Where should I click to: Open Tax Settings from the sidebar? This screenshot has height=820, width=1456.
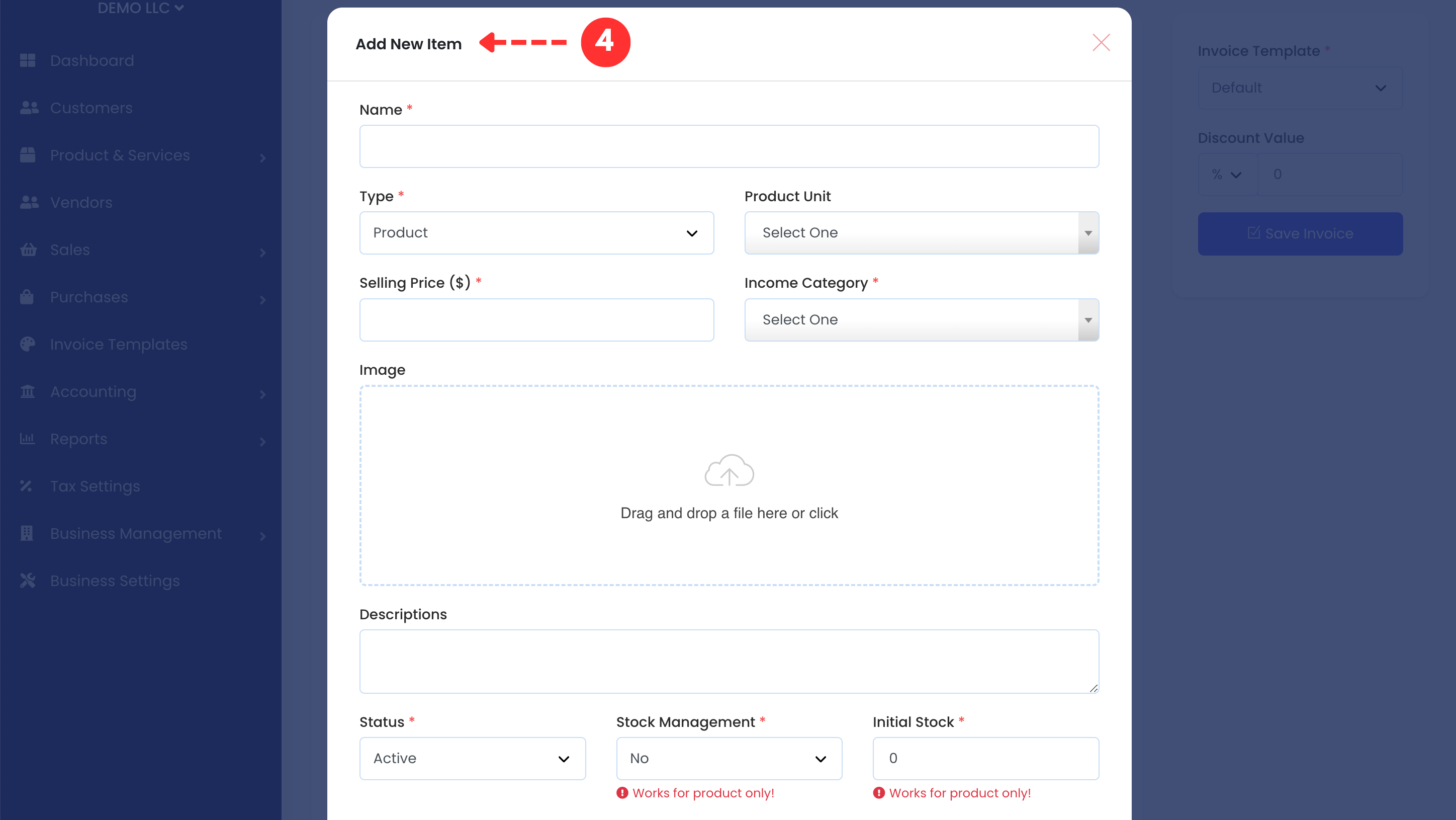[x=95, y=486]
